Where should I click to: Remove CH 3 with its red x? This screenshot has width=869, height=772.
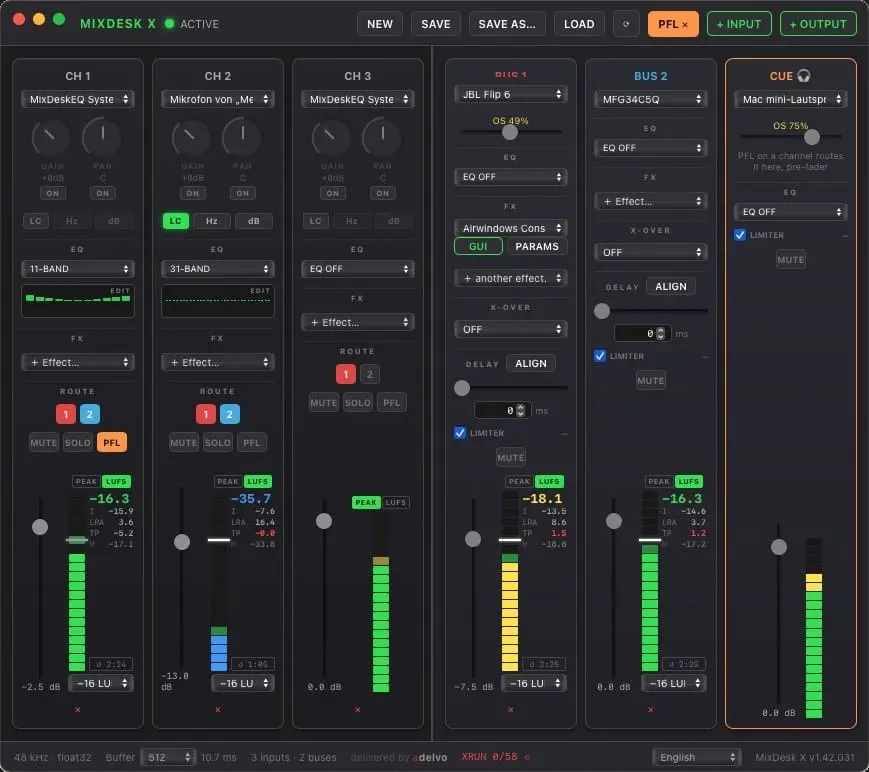(x=357, y=709)
